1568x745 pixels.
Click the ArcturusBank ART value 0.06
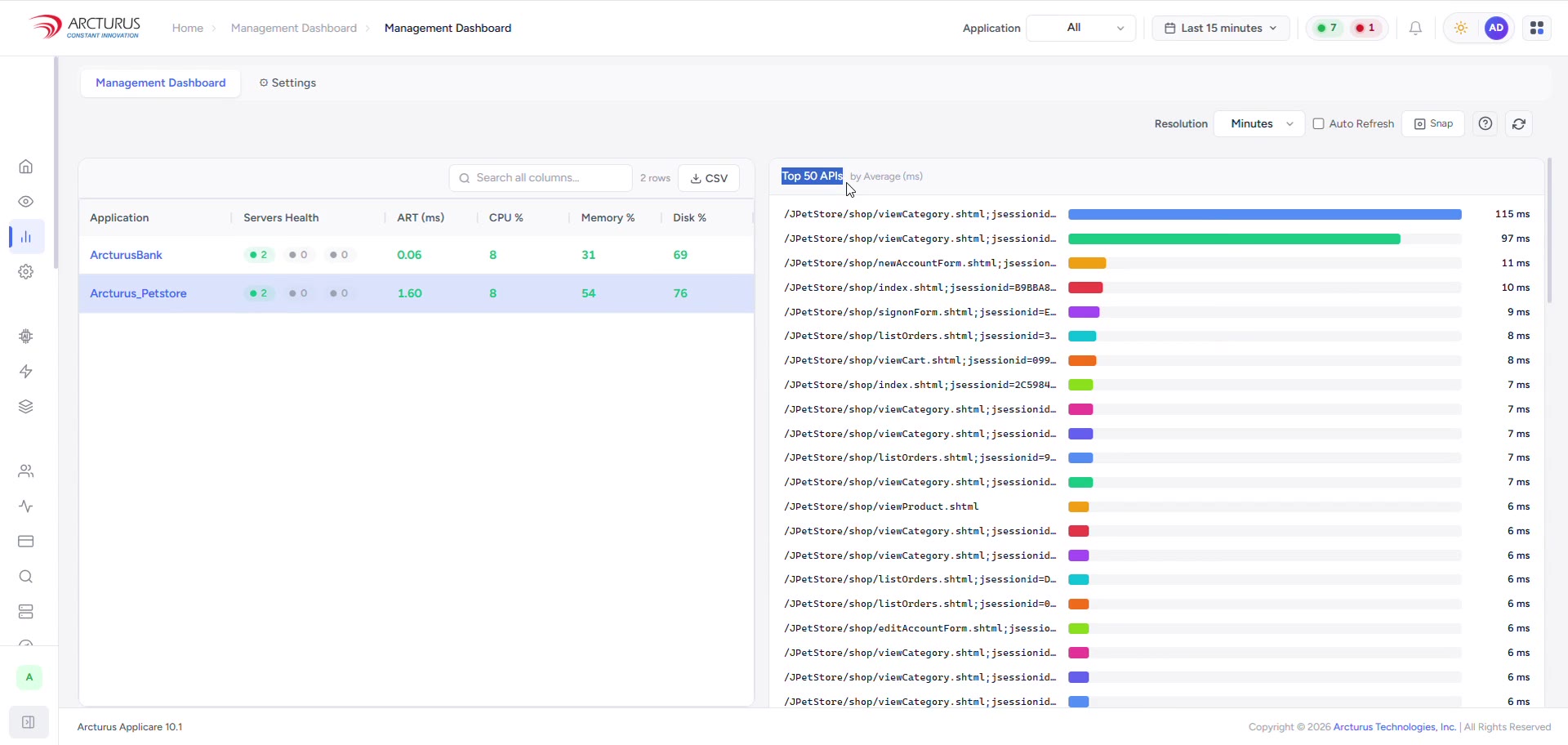tap(409, 255)
